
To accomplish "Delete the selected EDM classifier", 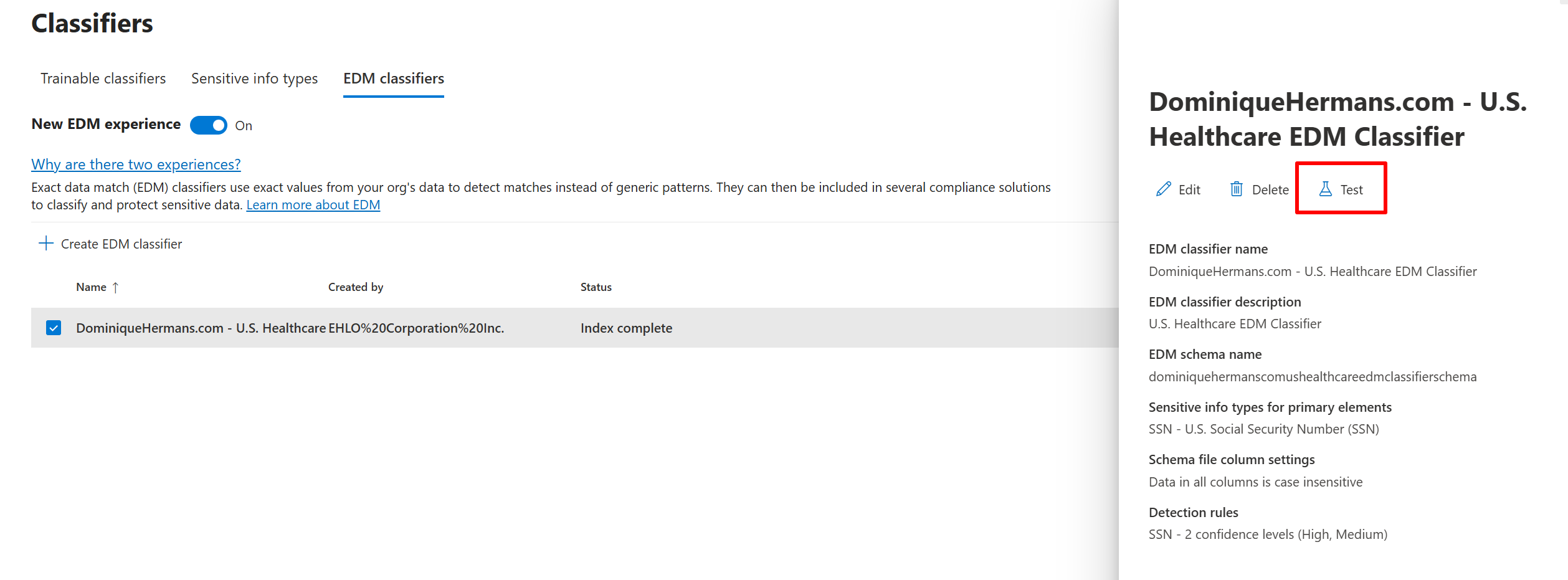I will [x=1258, y=189].
